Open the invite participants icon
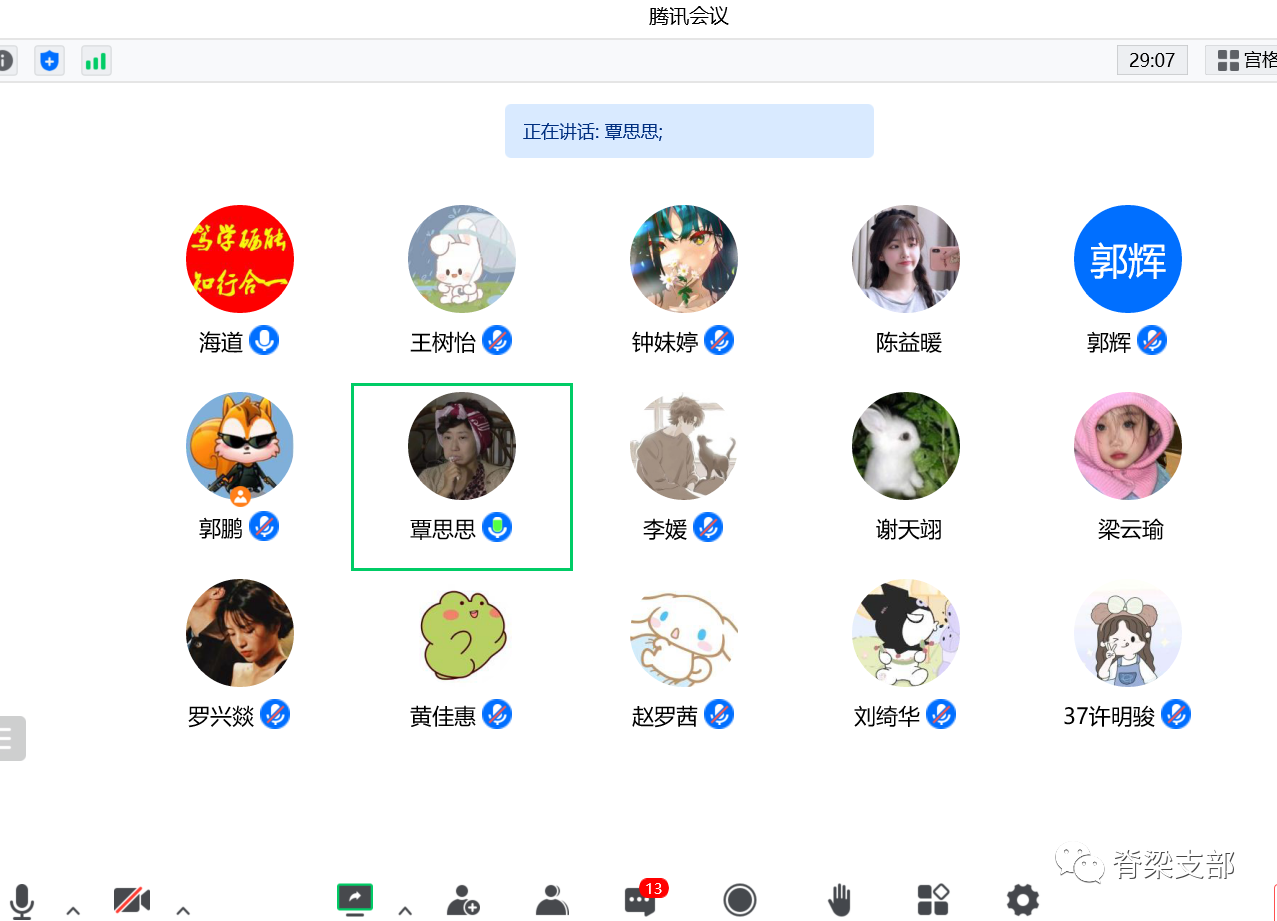1277x921 pixels. coord(463,900)
